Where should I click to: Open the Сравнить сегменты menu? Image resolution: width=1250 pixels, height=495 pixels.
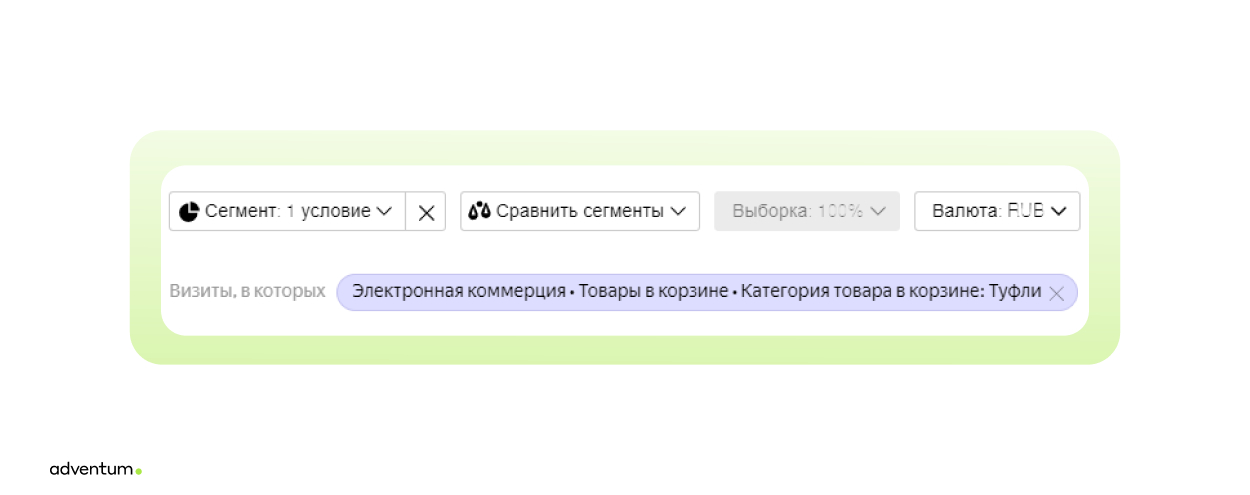pos(580,212)
